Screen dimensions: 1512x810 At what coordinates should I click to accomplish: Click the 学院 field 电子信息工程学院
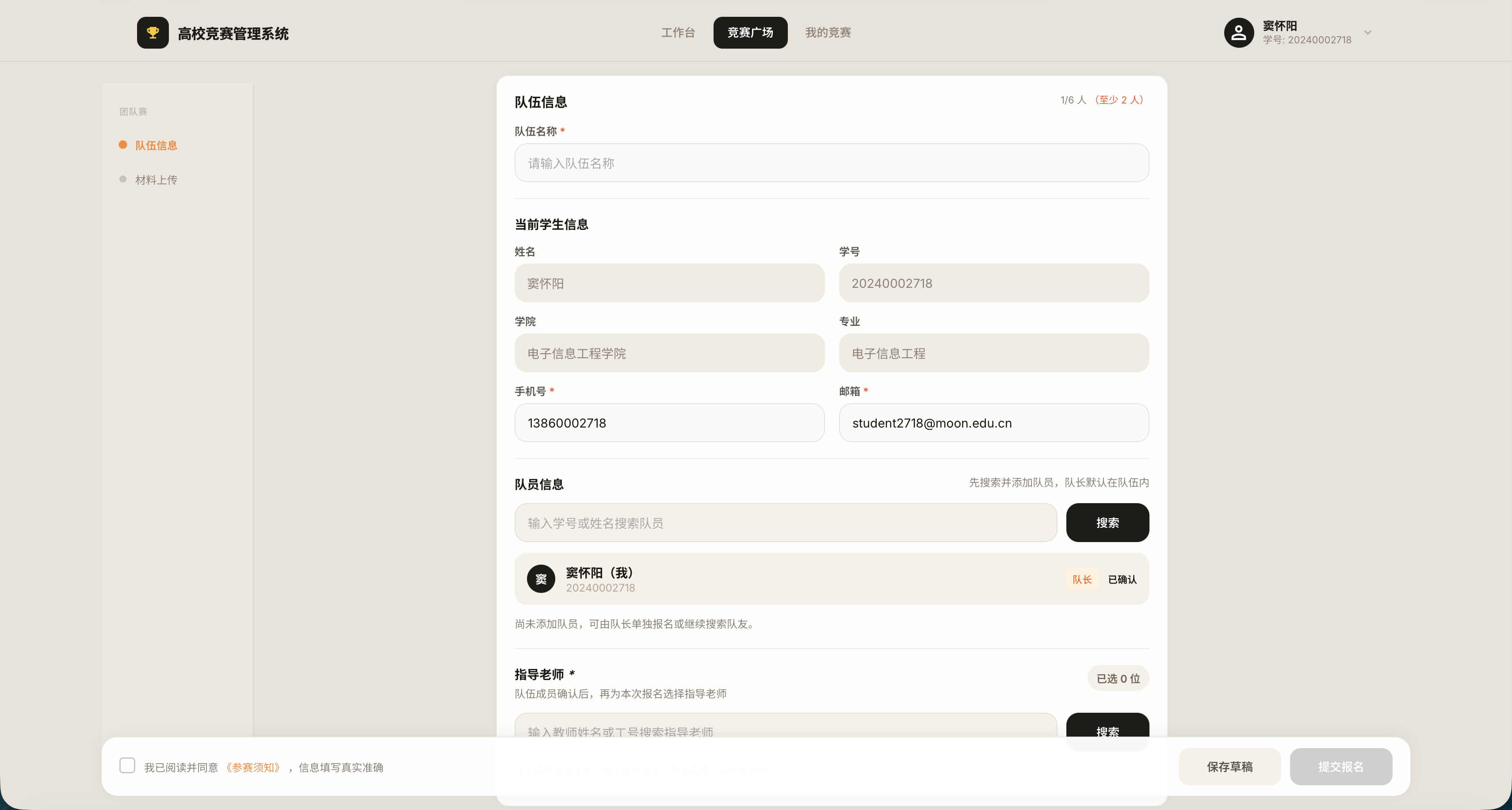click(x=669, y=353)
